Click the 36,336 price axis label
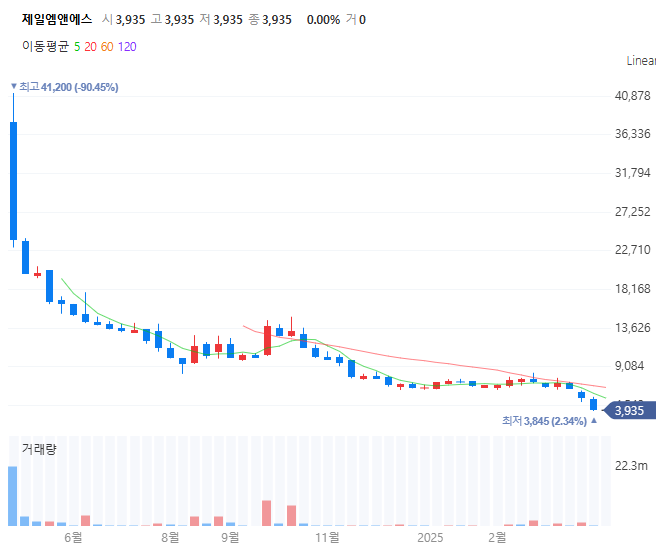Viewport: 656px width, 549px height. 633,134
